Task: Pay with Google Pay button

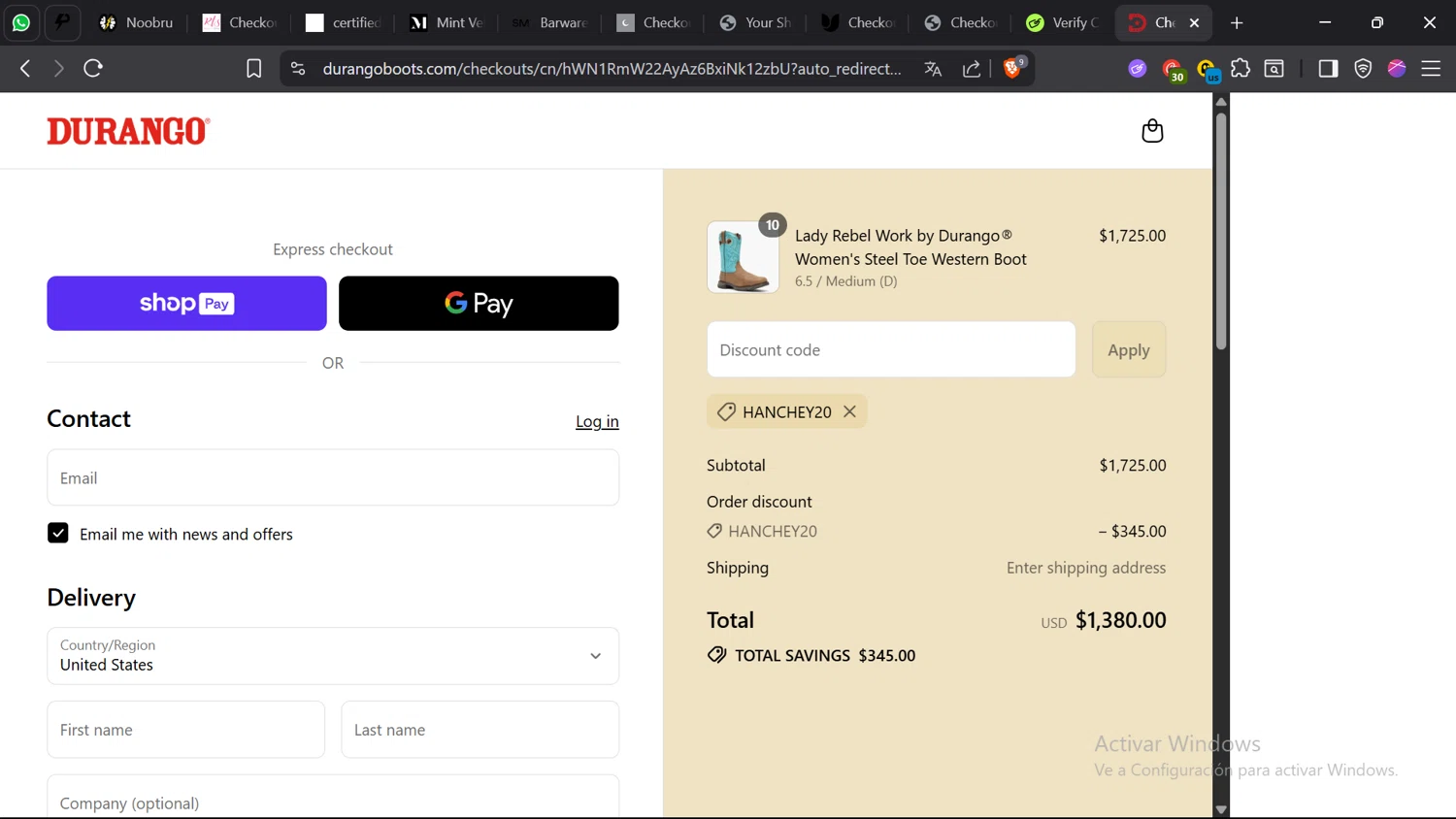Action: tap(479, 303)
